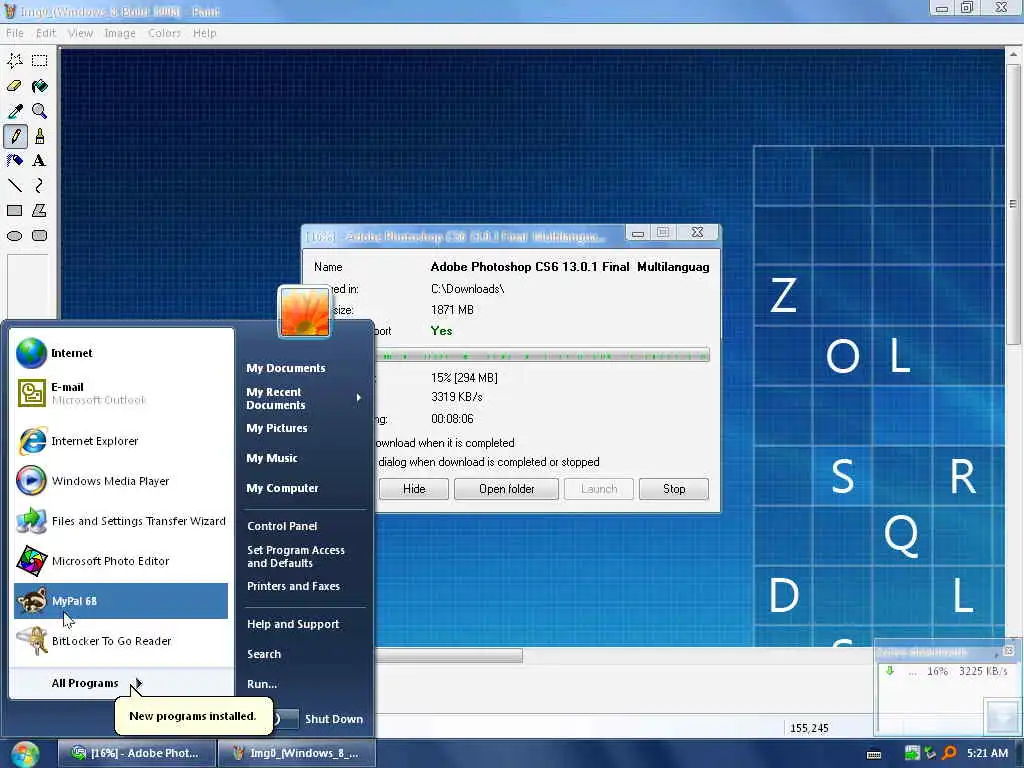
Task: Launch Windows Media Player
Action: [121, 481]
